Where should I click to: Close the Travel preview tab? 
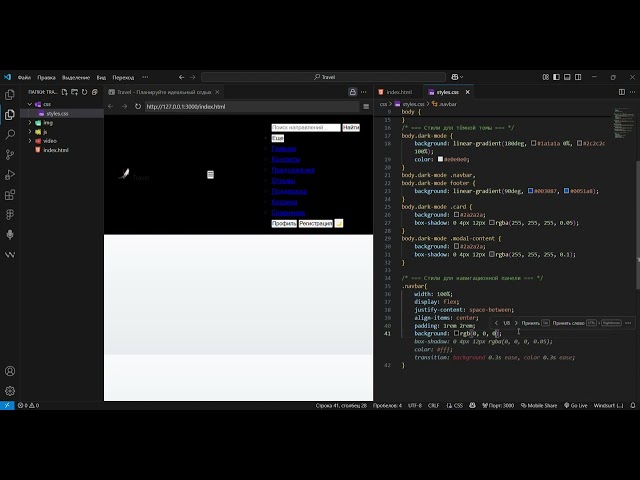point(218,92)
